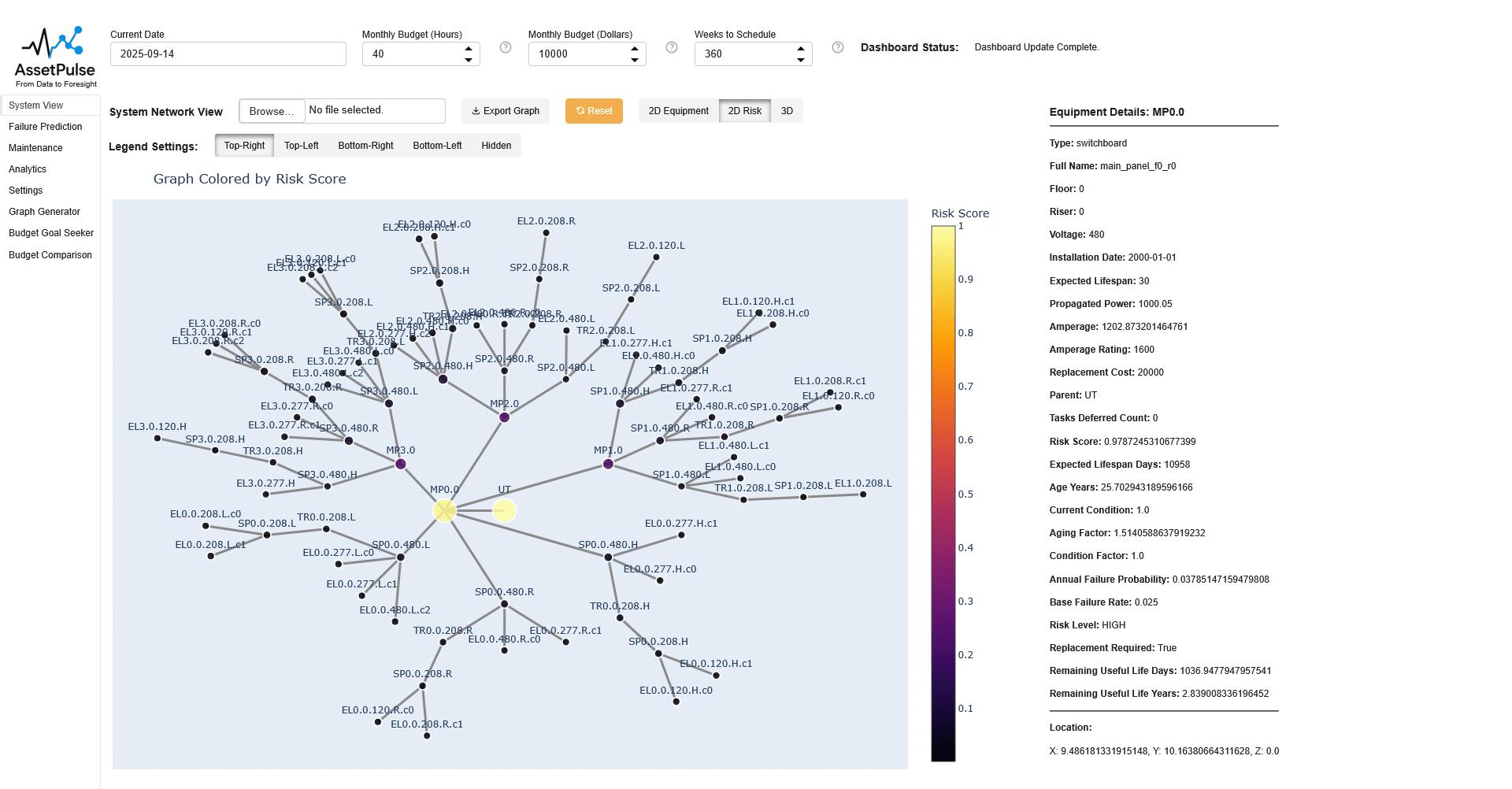The height and width of the screenshot is (789, 1512).
Task: Click help icon next to Weeks to Schedule
Action: click(x=838, y=48)
